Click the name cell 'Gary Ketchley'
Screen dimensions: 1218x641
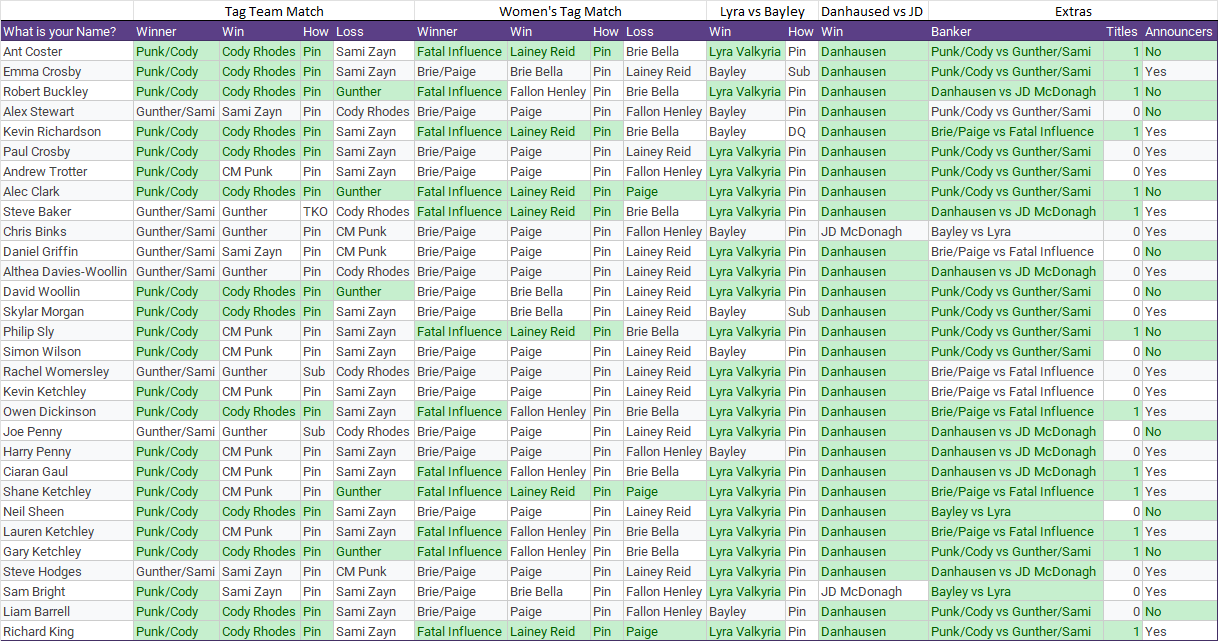click(x=67, y=551)
